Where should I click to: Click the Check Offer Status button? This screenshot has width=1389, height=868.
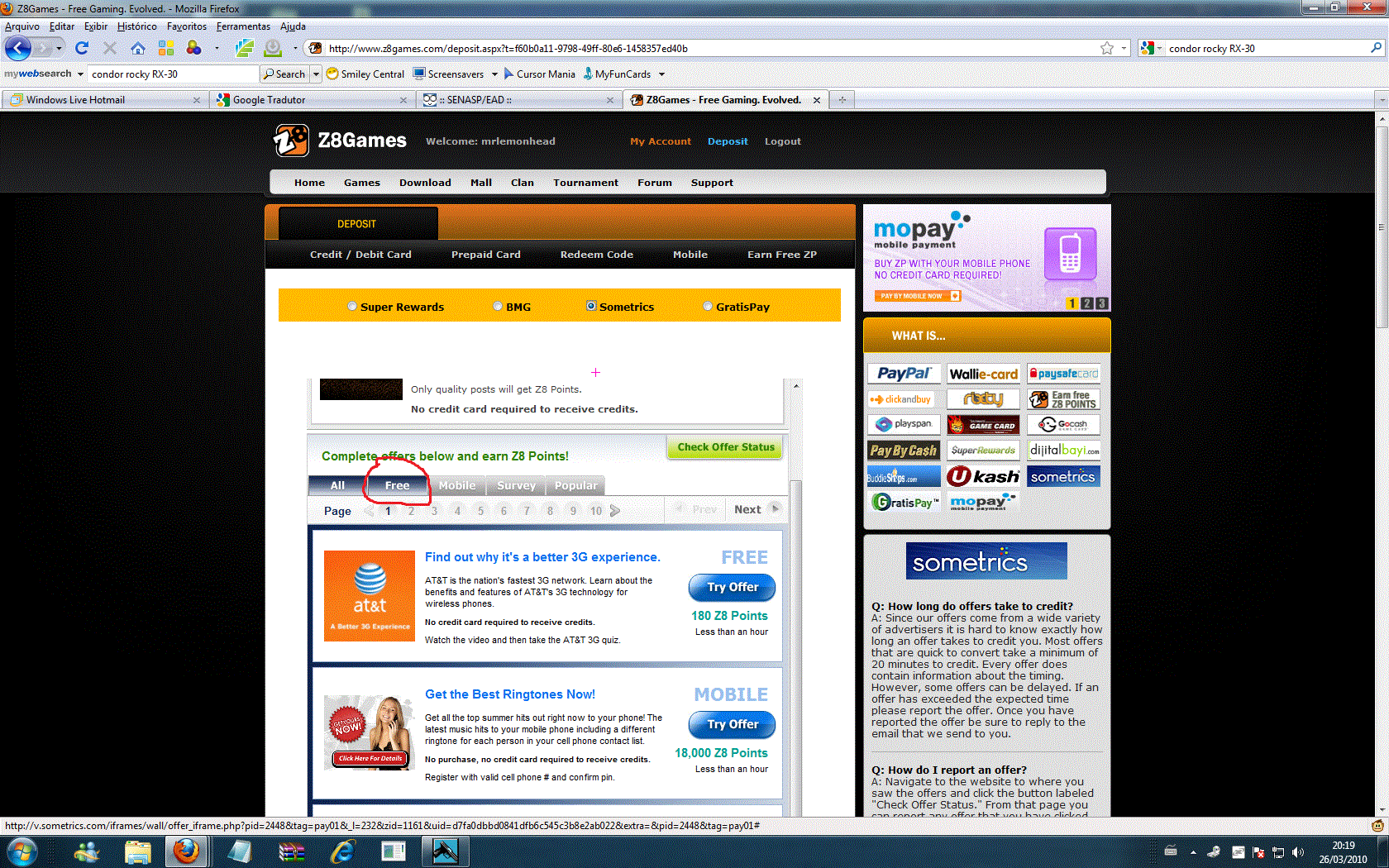tap(726, 447)
